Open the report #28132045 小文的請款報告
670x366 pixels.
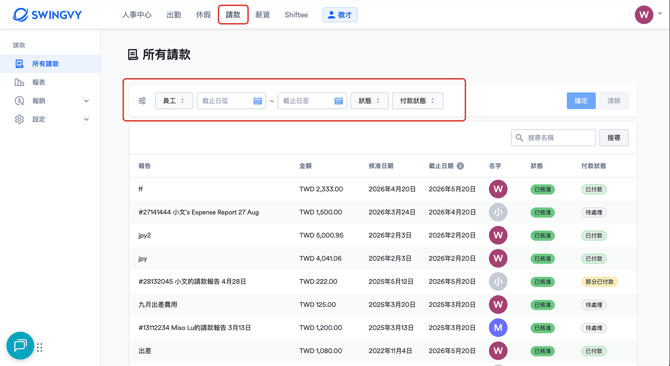(x=192, y=281)
